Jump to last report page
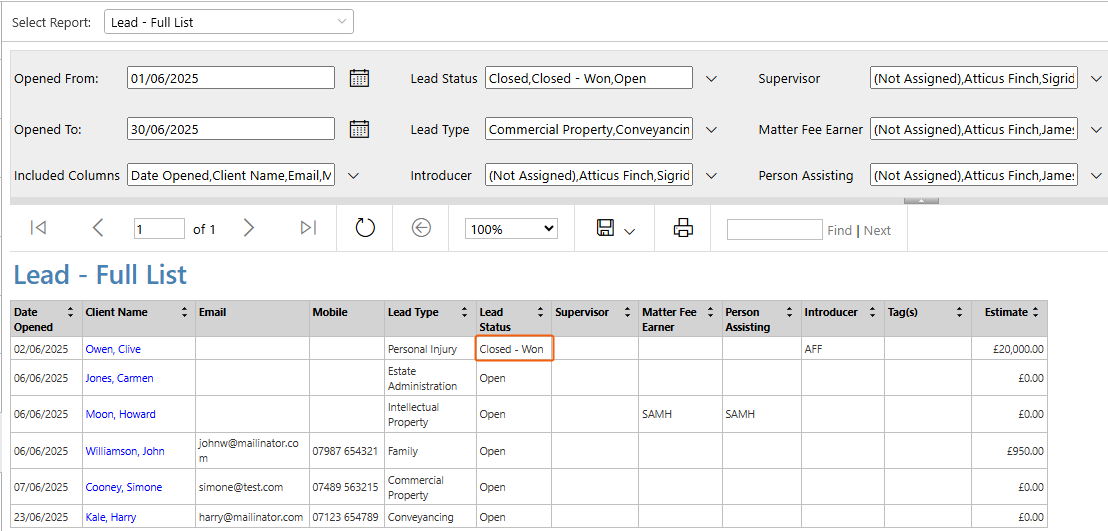Image resolution: width=1108 pixels, height=531 pixels. [308, 228]
